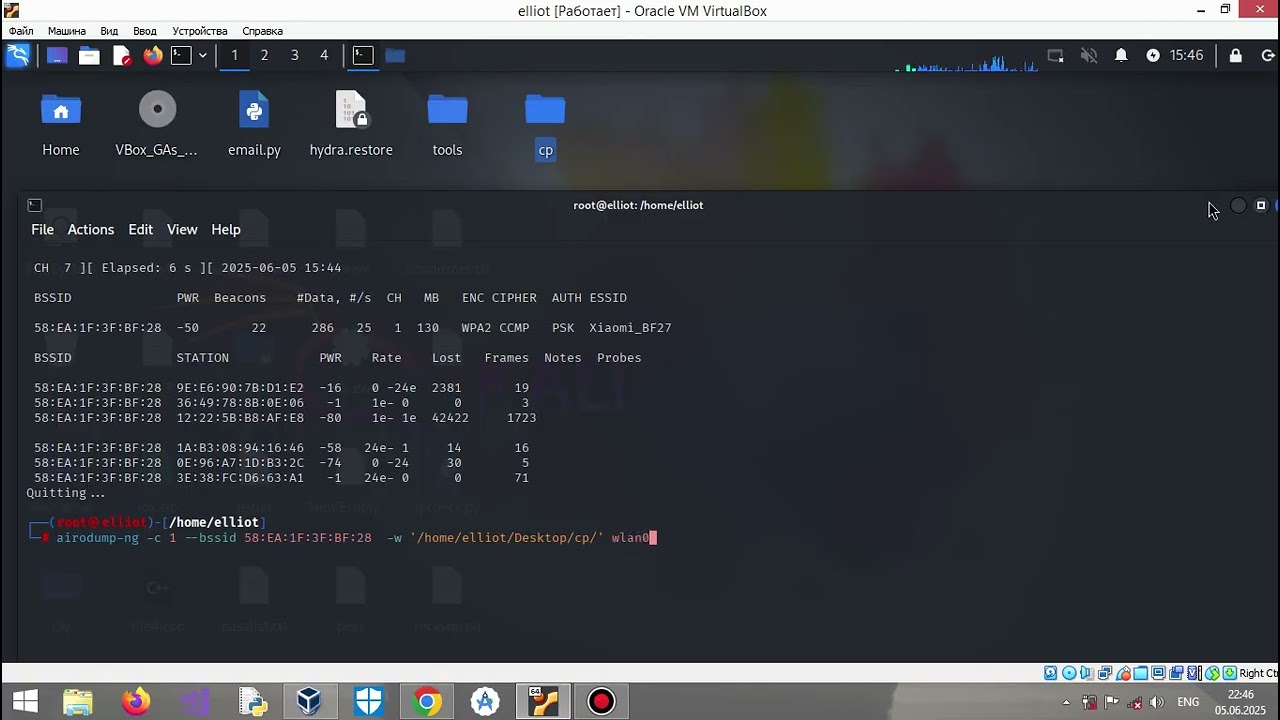This screenshot has width=1280, height=720.
Task: Select email.py on the desktop
Action: pyautogui.click(x=254, y=125)
